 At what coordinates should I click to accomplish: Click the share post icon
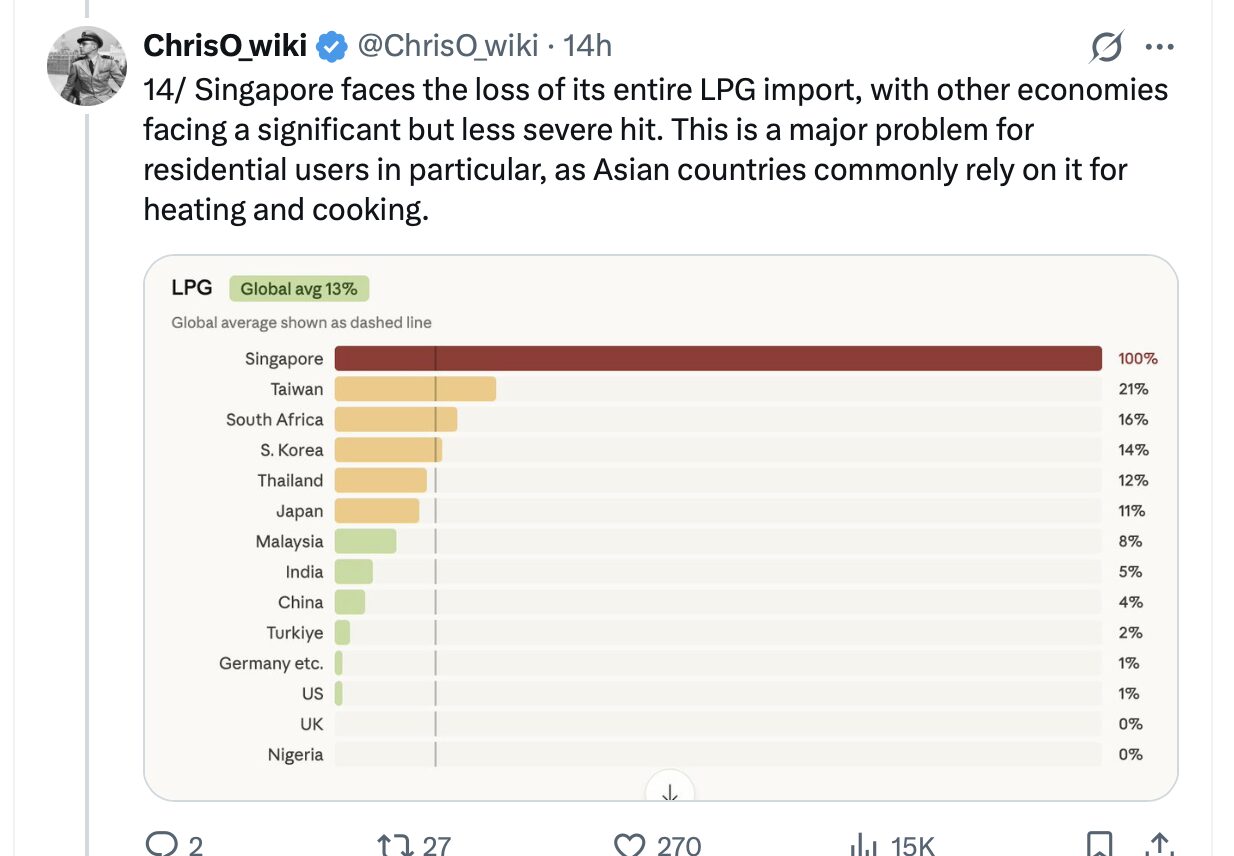(x=1160, y=845)
